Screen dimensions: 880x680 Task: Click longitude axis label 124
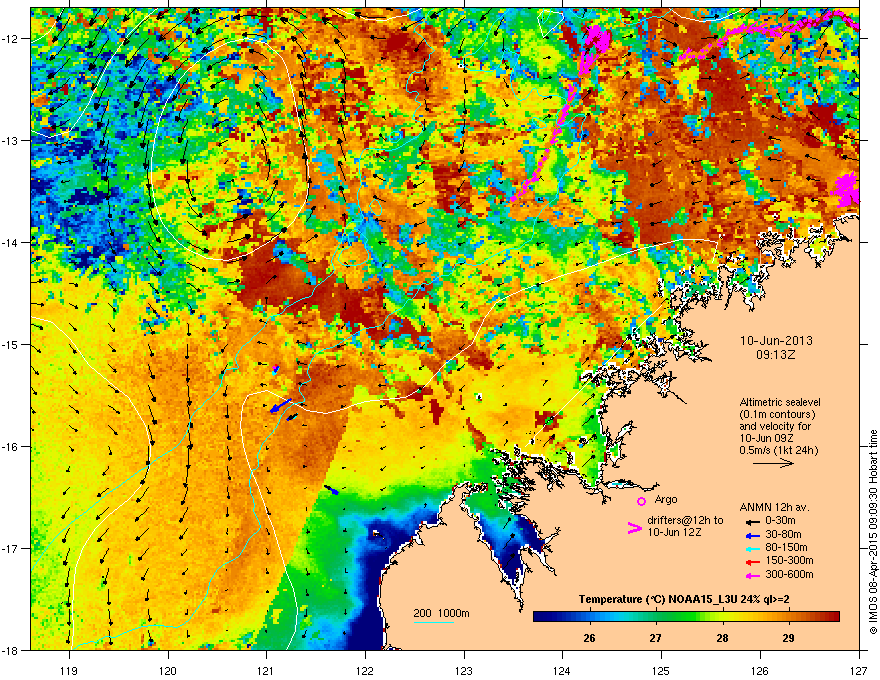coord(563,670)
